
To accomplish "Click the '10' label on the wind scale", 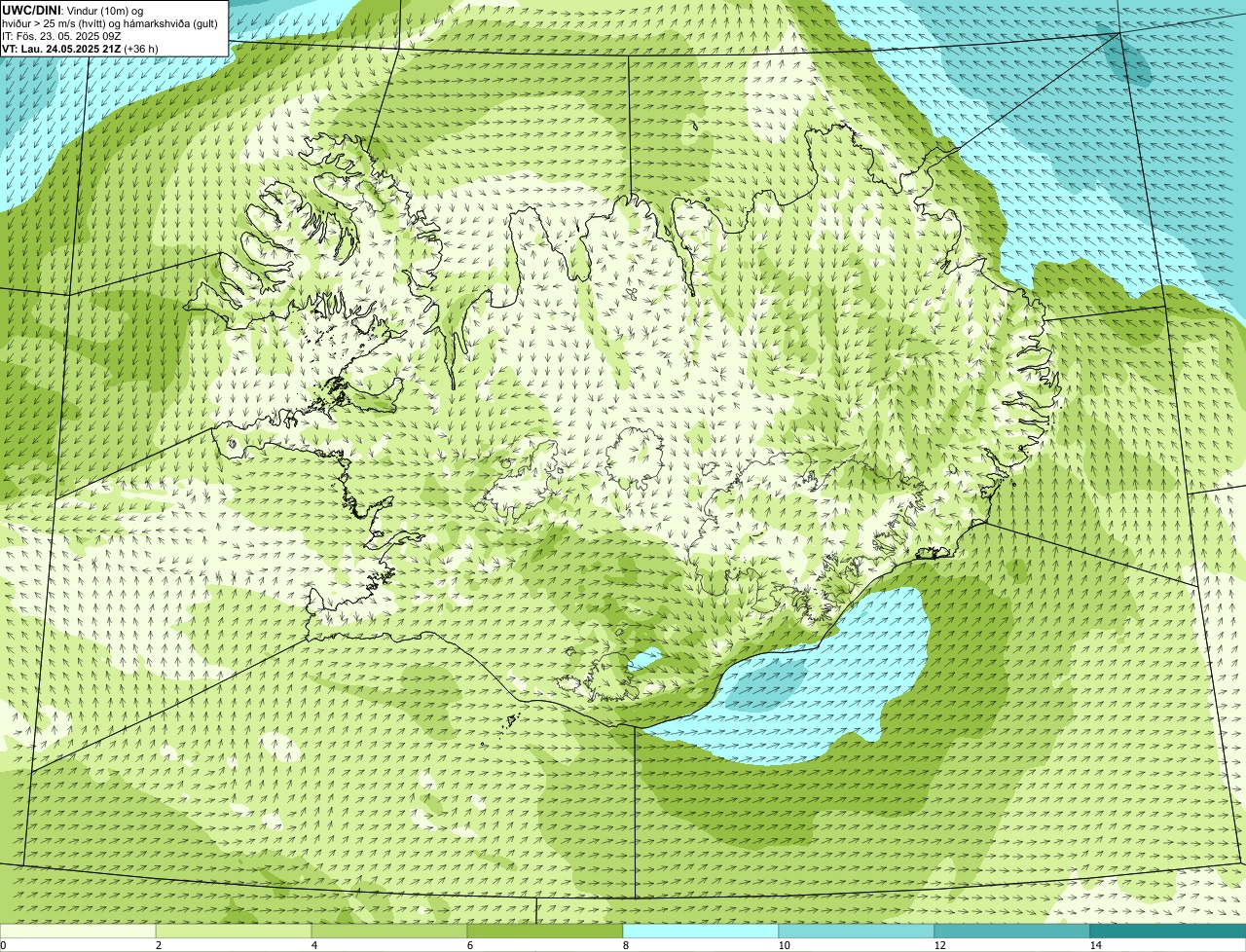I will (x=784, y=945).
